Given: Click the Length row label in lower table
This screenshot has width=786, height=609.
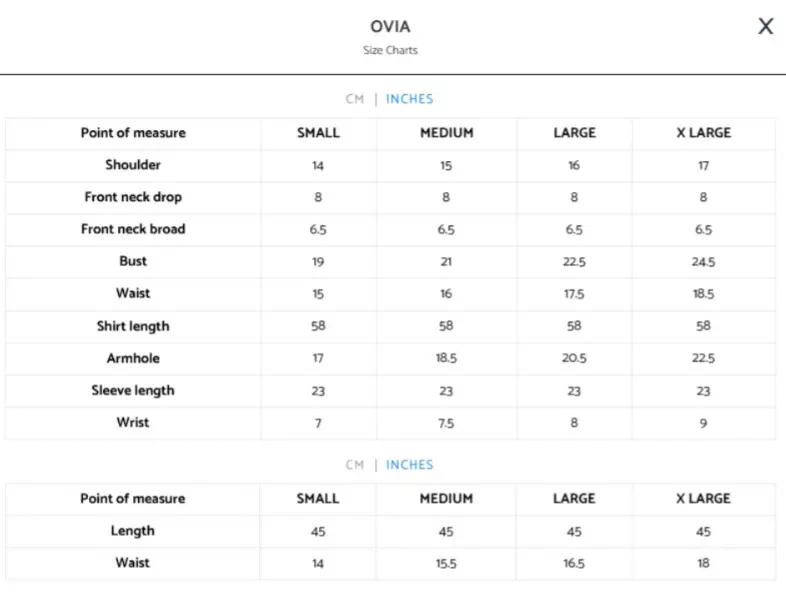Looking at the screenshot, I should 133,531.
